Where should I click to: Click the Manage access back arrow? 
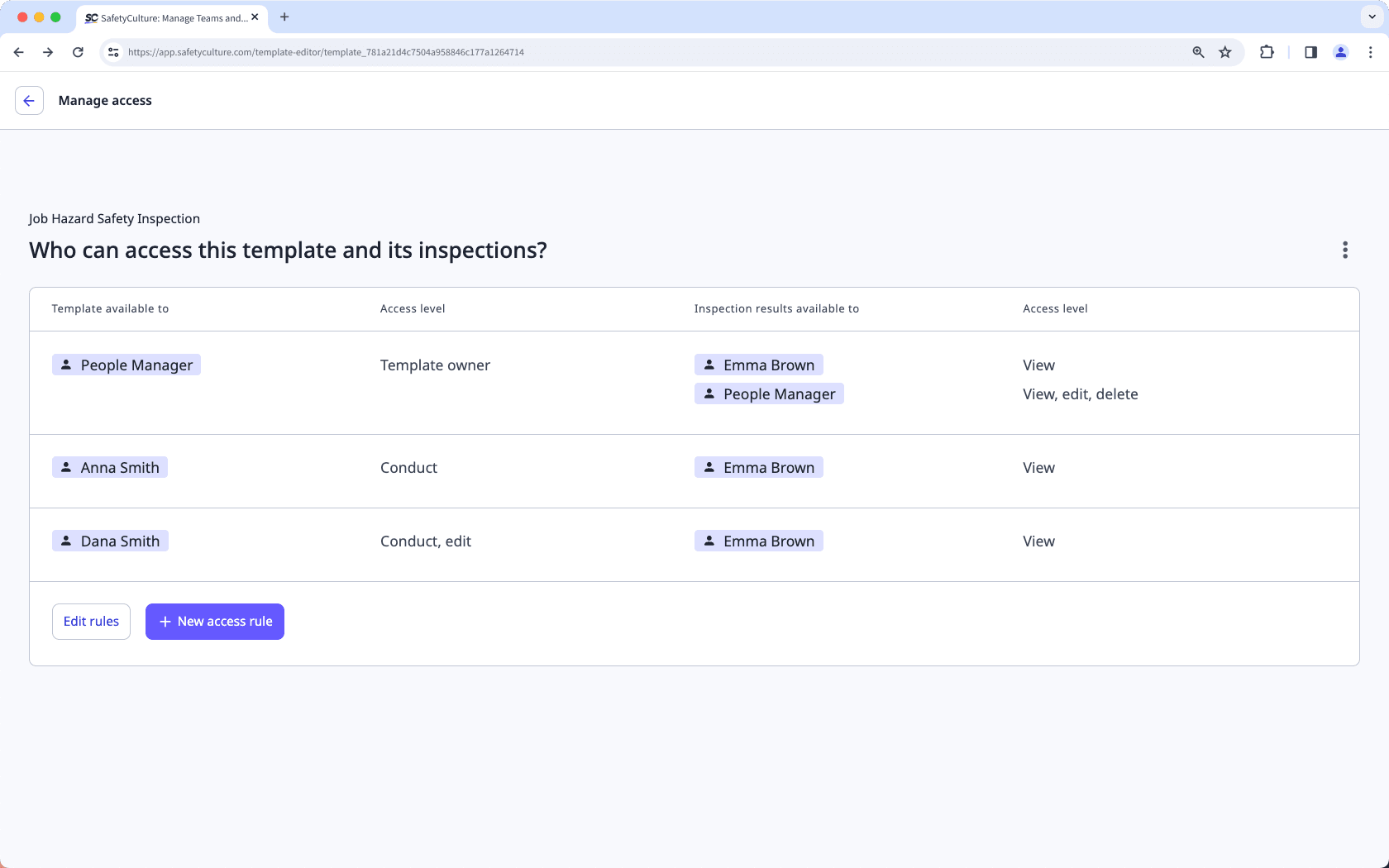[x=29, y=100]
